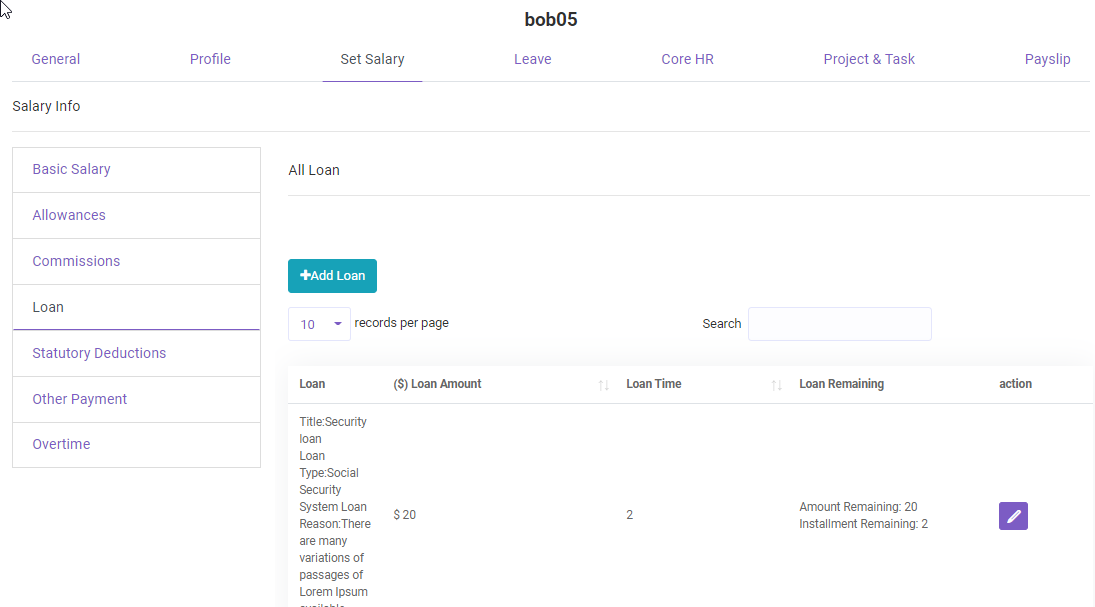Choose Commissions from the sidebar
Viewport: 1095px width, 607px height.
[76, 261]
